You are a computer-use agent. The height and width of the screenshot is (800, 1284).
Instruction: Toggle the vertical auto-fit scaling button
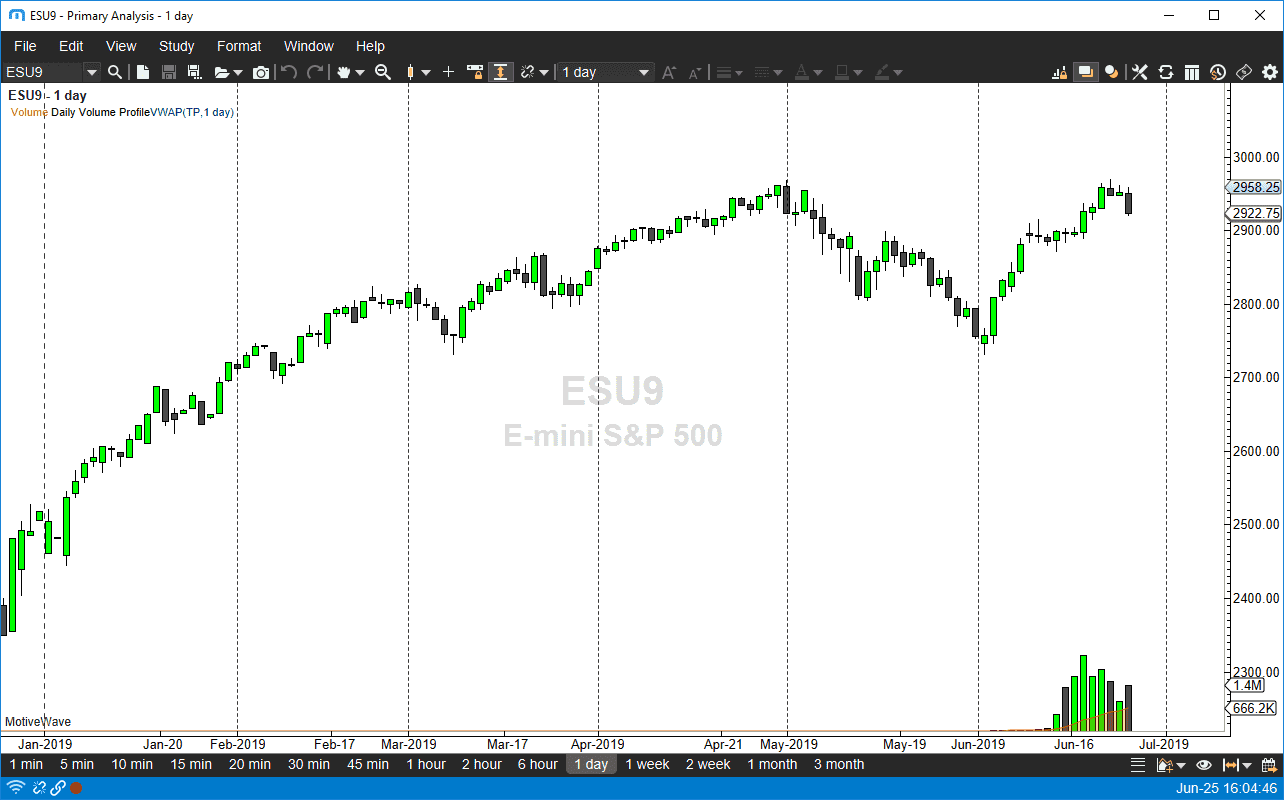tap(501, 72)
